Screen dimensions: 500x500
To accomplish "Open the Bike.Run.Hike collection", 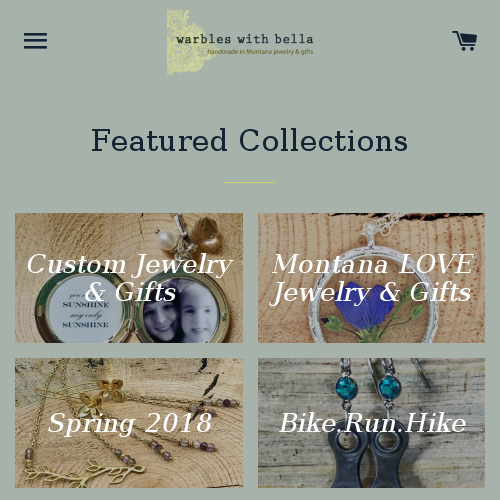I will pos(371,423).
